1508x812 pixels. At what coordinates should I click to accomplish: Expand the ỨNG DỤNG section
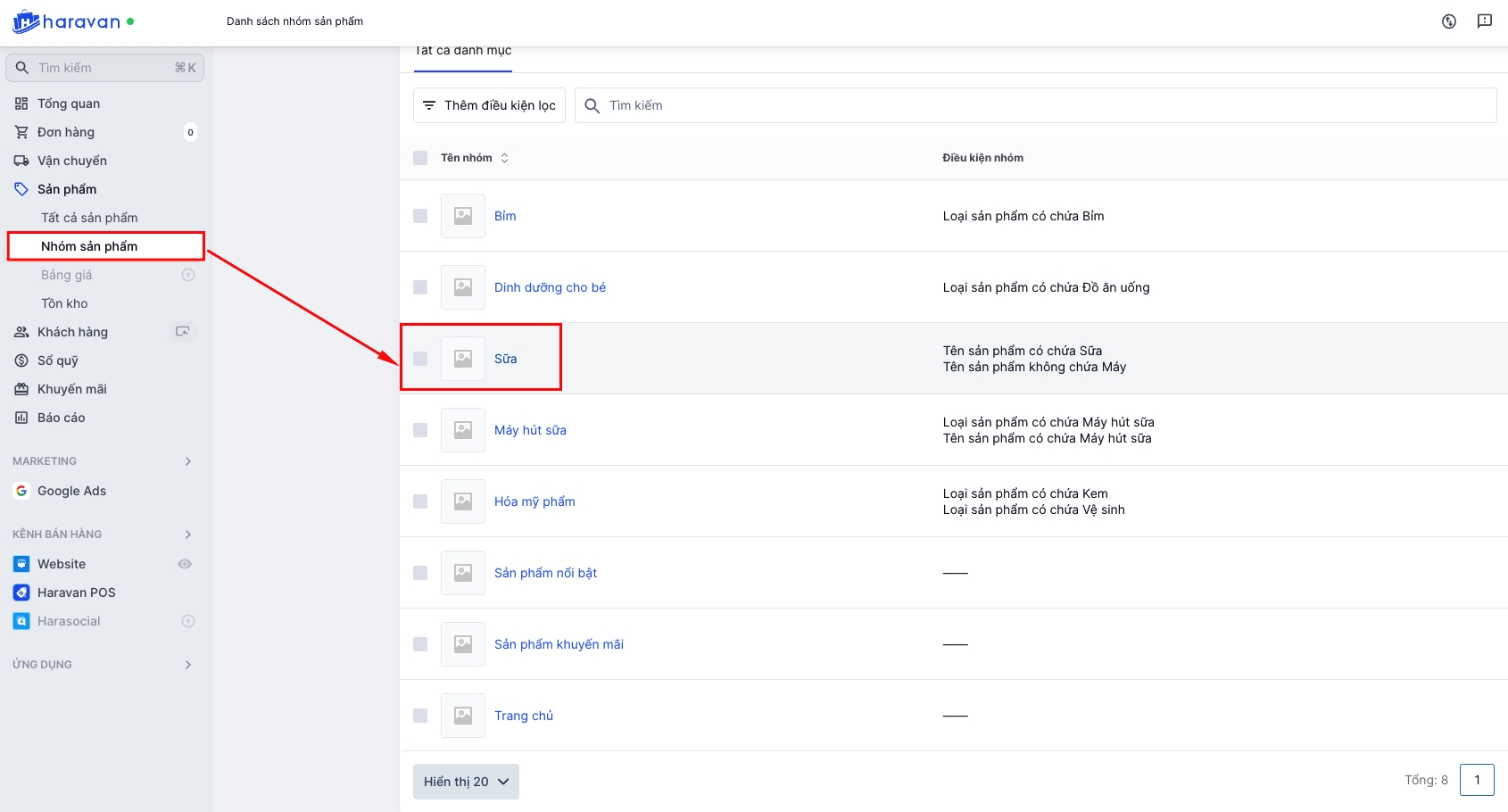(x=187, y=665)
